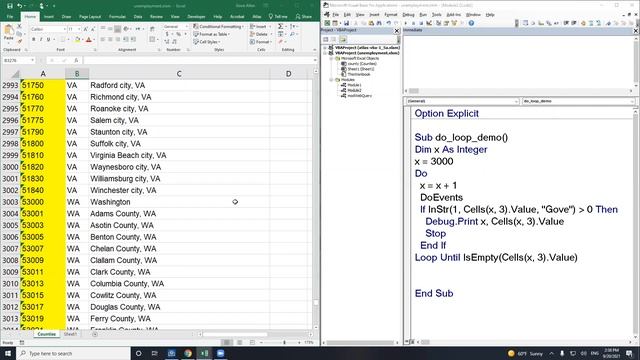Open the VBA editor Run menu
Viewport: 640px width, 360px height.
tap(423, 15)
